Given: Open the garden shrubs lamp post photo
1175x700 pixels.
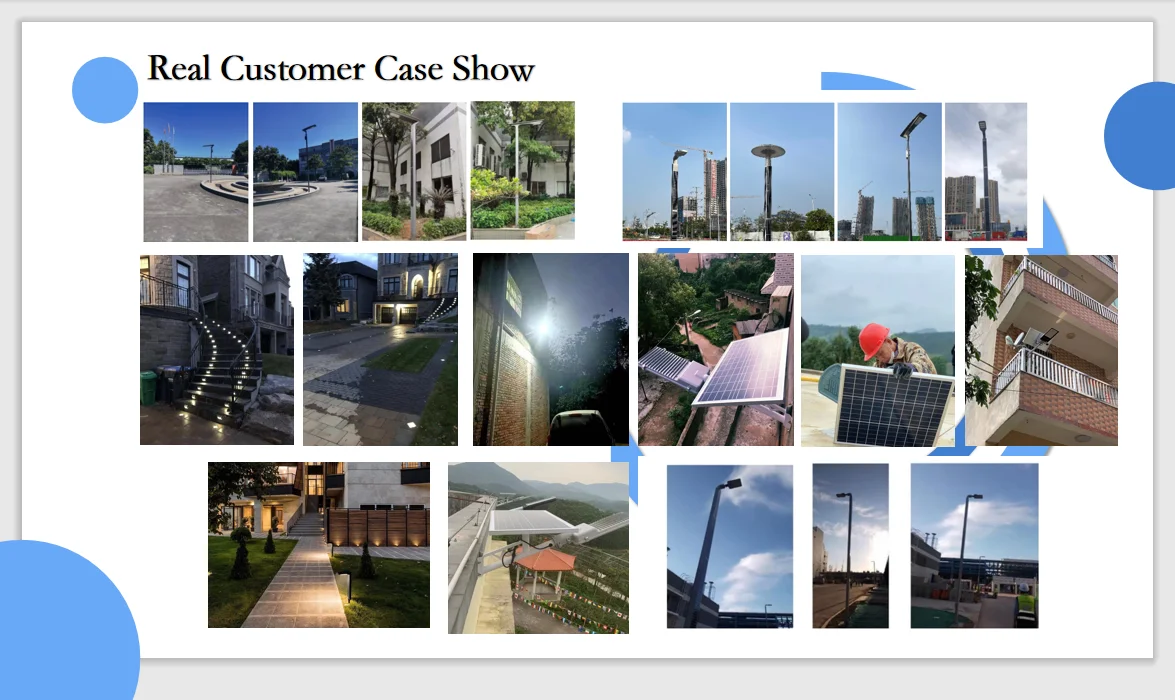Looking at the screenshot, I should (x=523, y=171).
